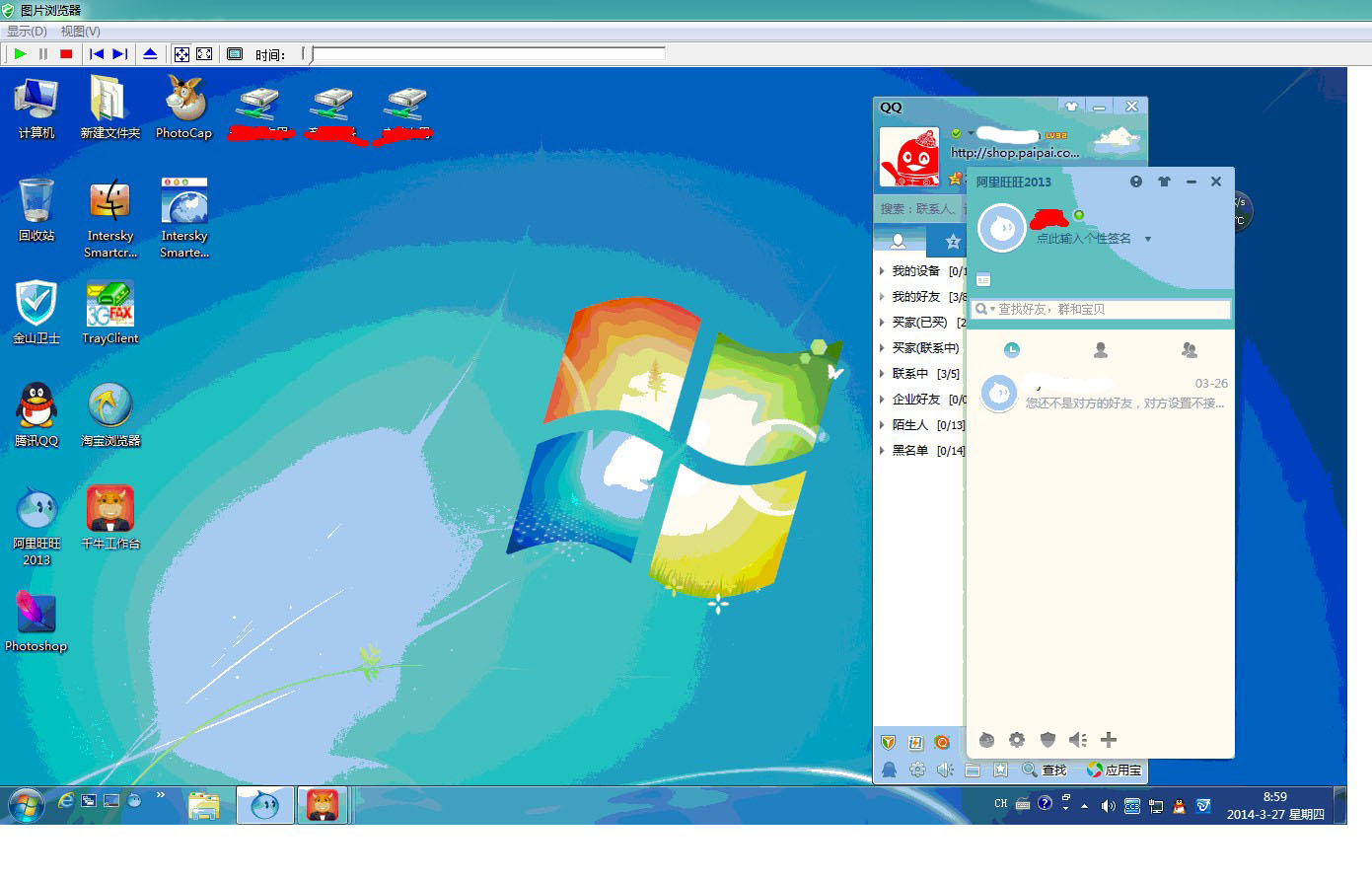Screen dimensions: 1372x880
Task: Click the fit-to-window arrows icon
Action: 181,54
